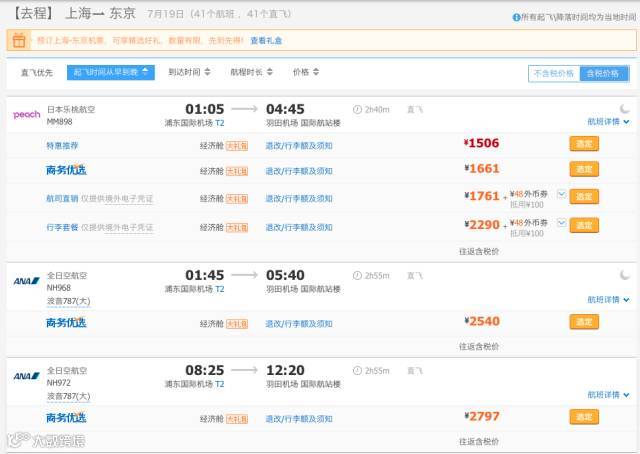Image resolution: width=640 pixels, height=454 pixels.
Task: Click the 大礼包 tag on ¥2290 fare
Action: point(237,227)
